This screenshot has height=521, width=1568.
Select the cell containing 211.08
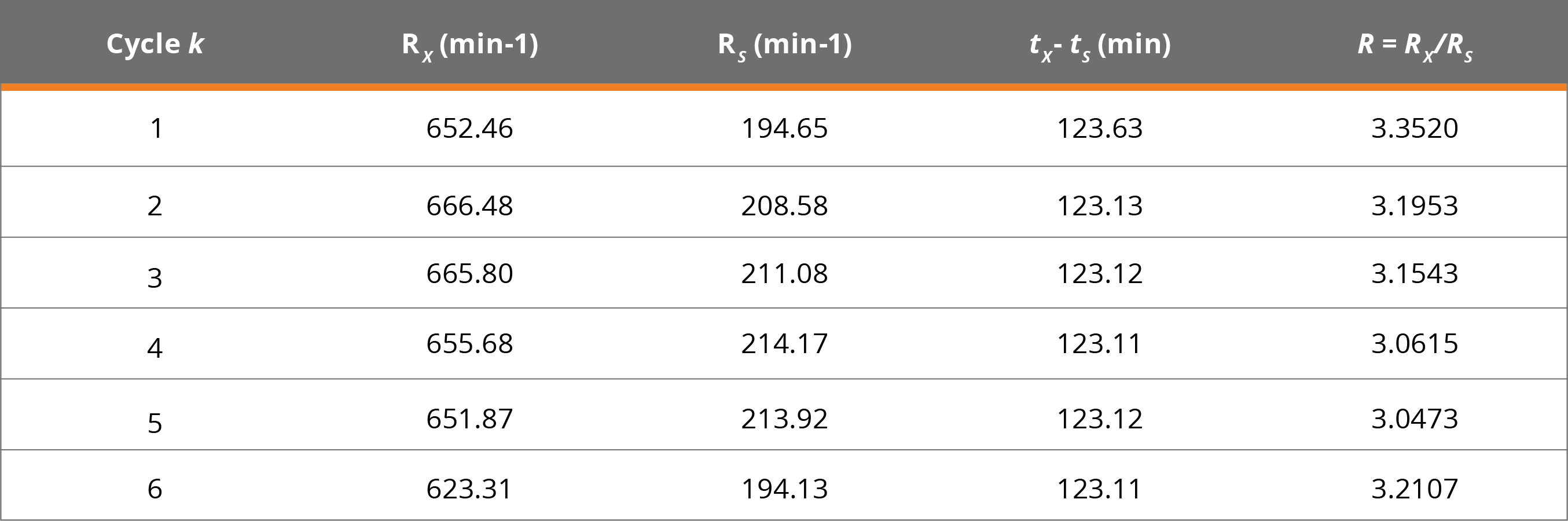(784, 273)
